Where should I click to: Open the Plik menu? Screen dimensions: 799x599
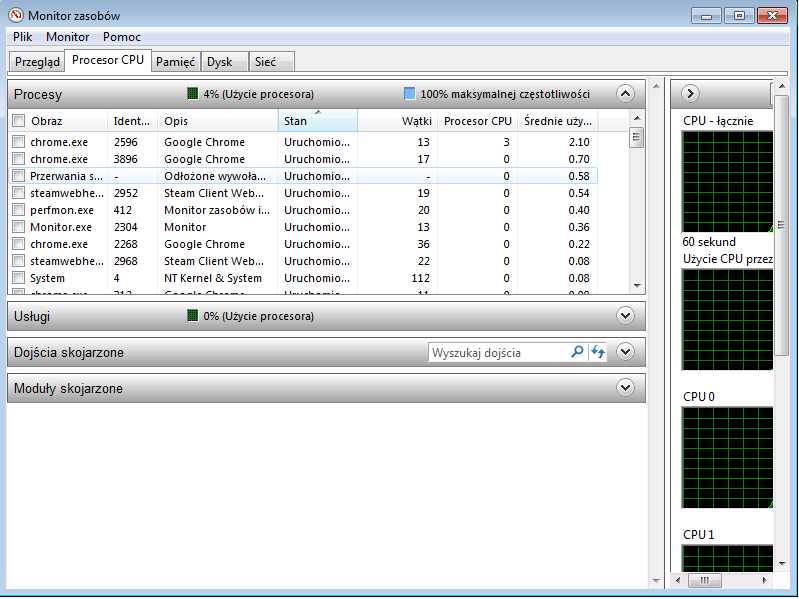[x=22, y=37]
